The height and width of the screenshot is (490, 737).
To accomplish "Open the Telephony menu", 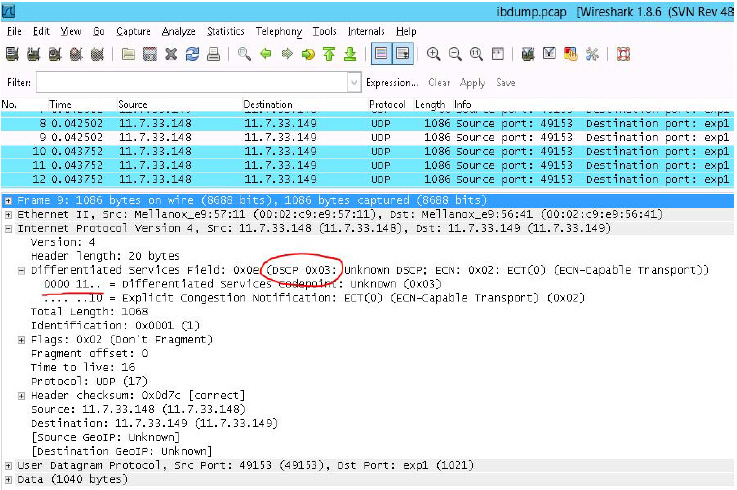I will click(x=278, y=31).
